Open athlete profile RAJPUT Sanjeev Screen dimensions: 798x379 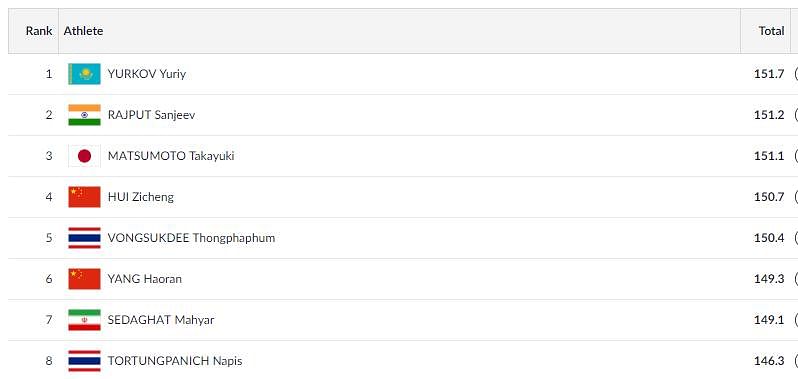[151, 115]
